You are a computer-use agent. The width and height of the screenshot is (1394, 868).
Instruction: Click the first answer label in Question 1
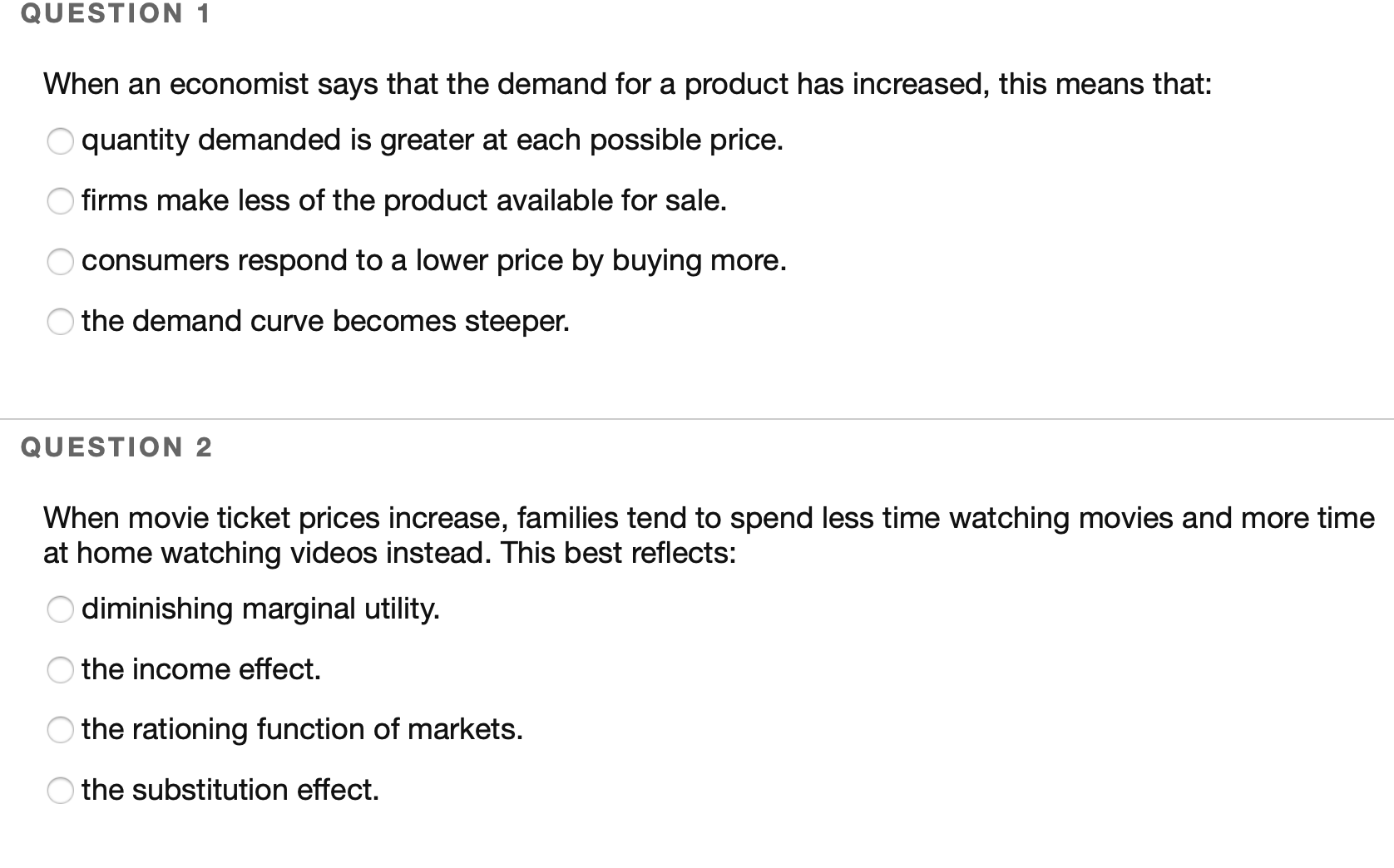(x=433, y=140)
